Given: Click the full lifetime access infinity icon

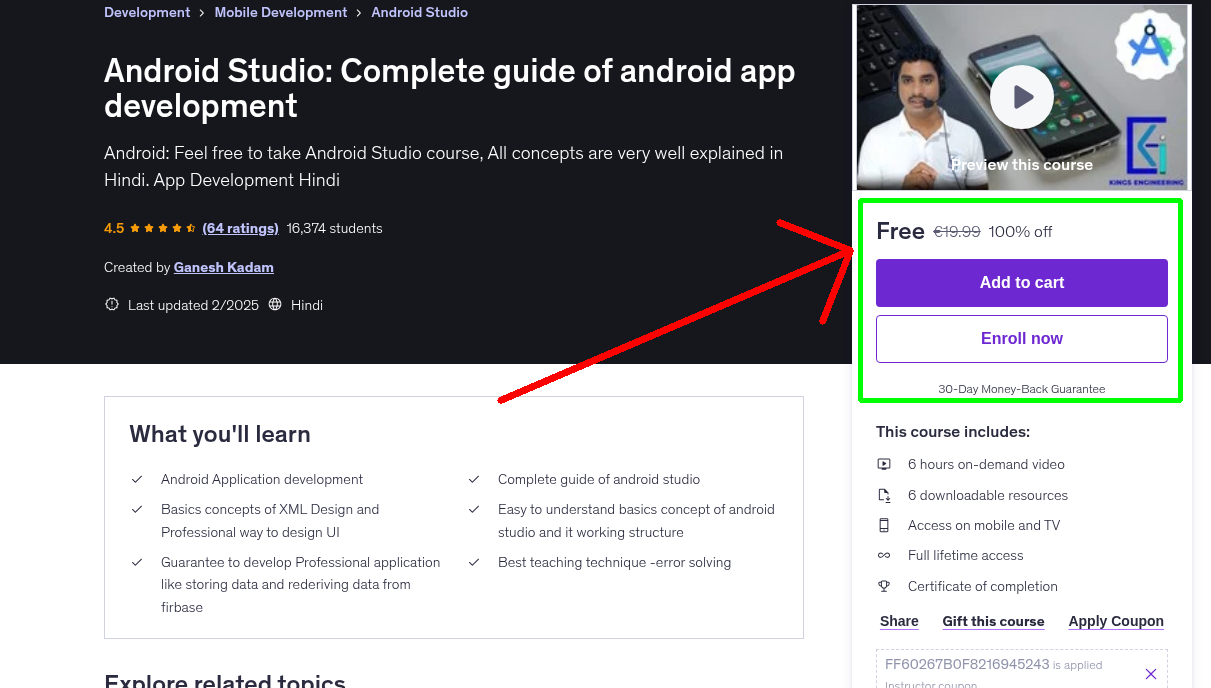Looking at the screenshot, I should (886, 555).
